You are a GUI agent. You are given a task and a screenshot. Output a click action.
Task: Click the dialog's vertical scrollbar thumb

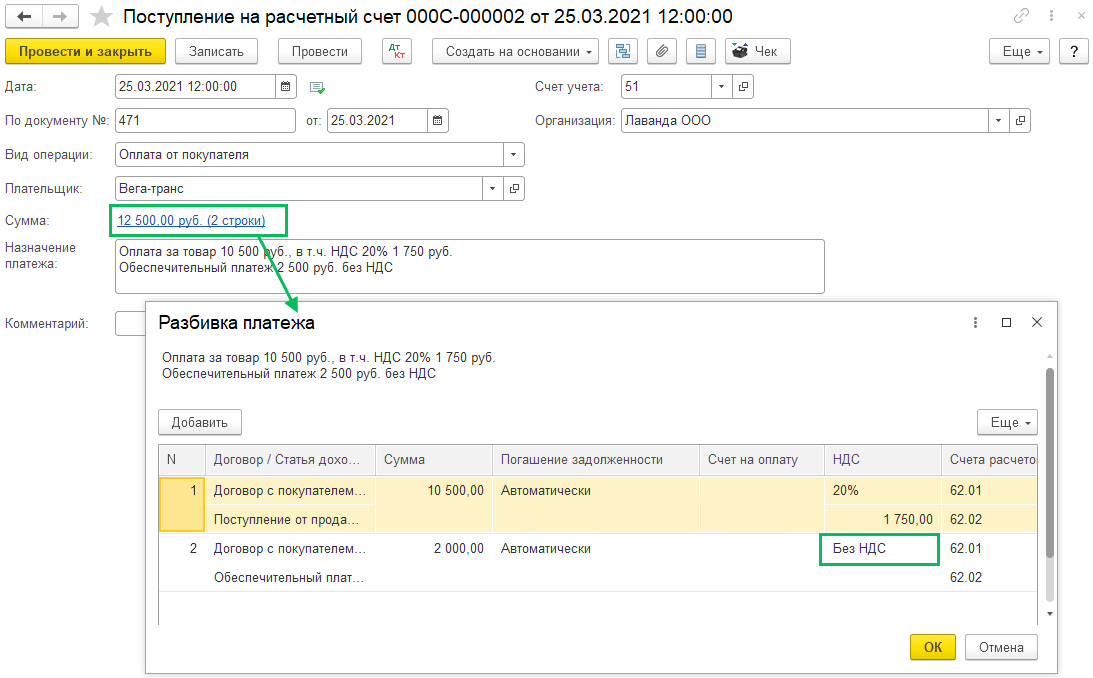(1050, 463)
